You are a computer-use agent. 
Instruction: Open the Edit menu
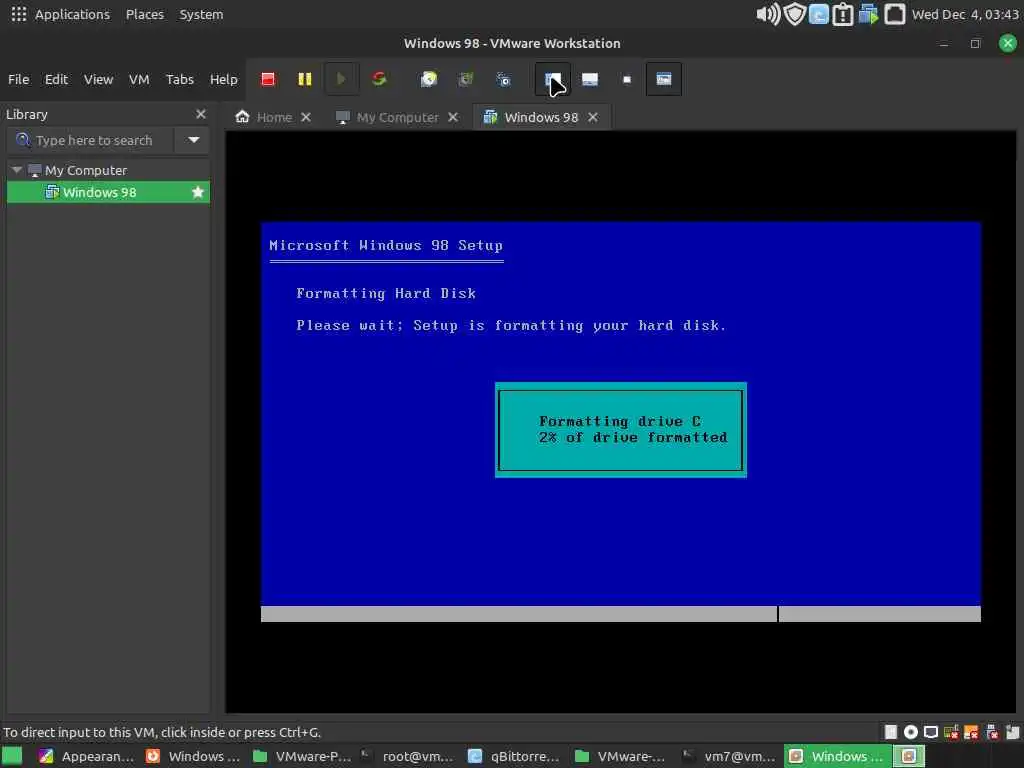pyautogui.click(x=56, y=79)
